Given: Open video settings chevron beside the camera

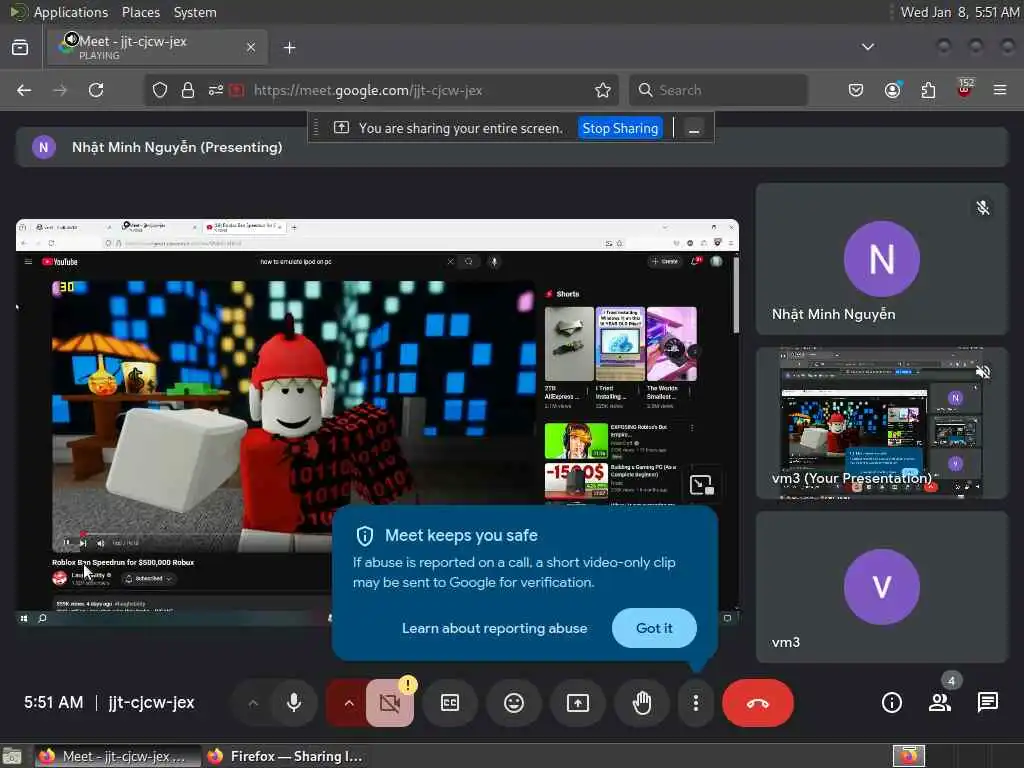Looking at the screenshot, I should coord(349,703).
